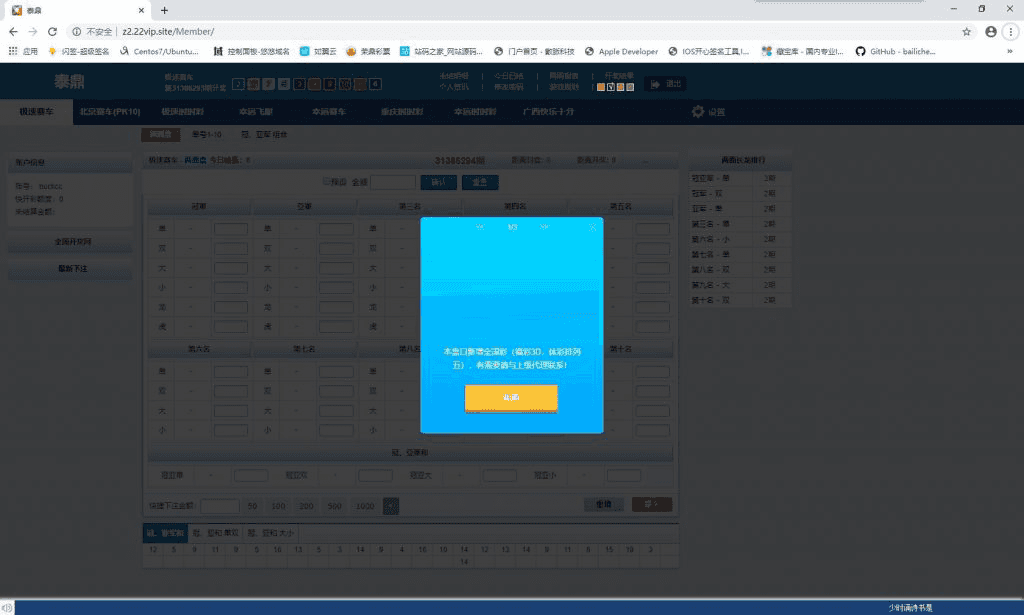Close the blue popup with X icon
The height and width of the screenshot is (615, 1024).
(x=592, y=227)
